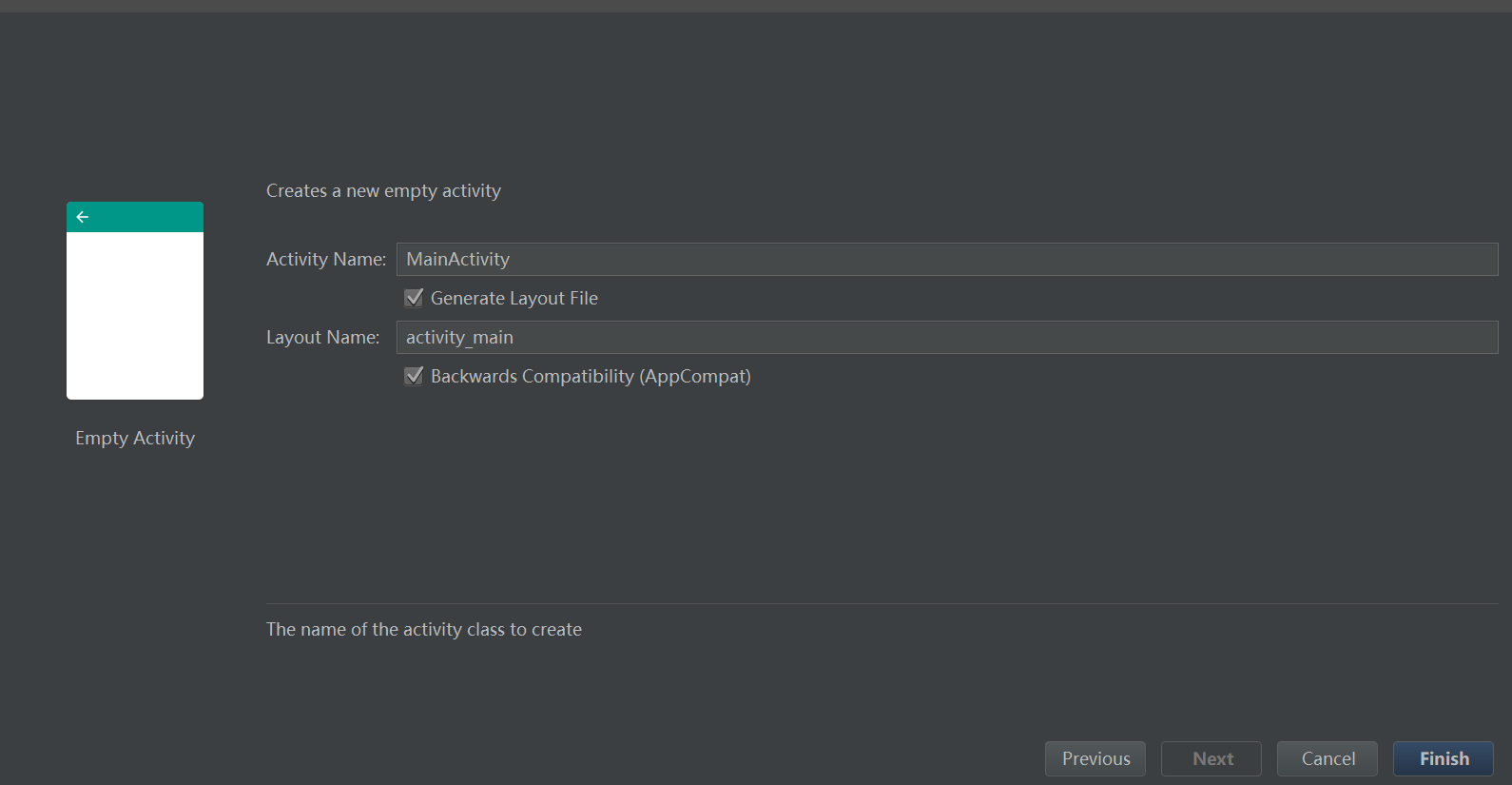Focus the Activity Name field containing MainActivity
Viewport: 1512px width, 785px height.
coord(946,259)
